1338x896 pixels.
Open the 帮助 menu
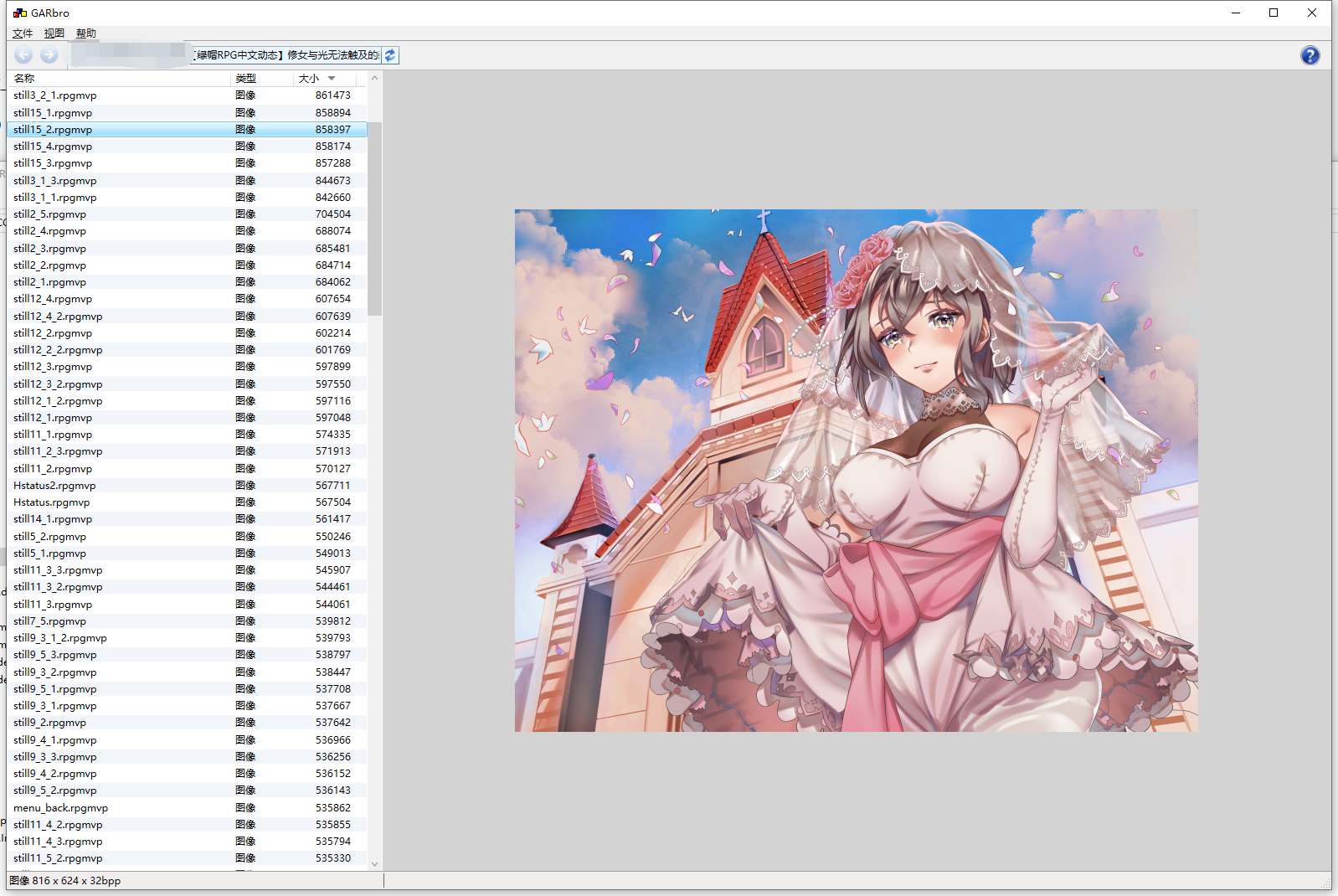click(x=86, y=33)
